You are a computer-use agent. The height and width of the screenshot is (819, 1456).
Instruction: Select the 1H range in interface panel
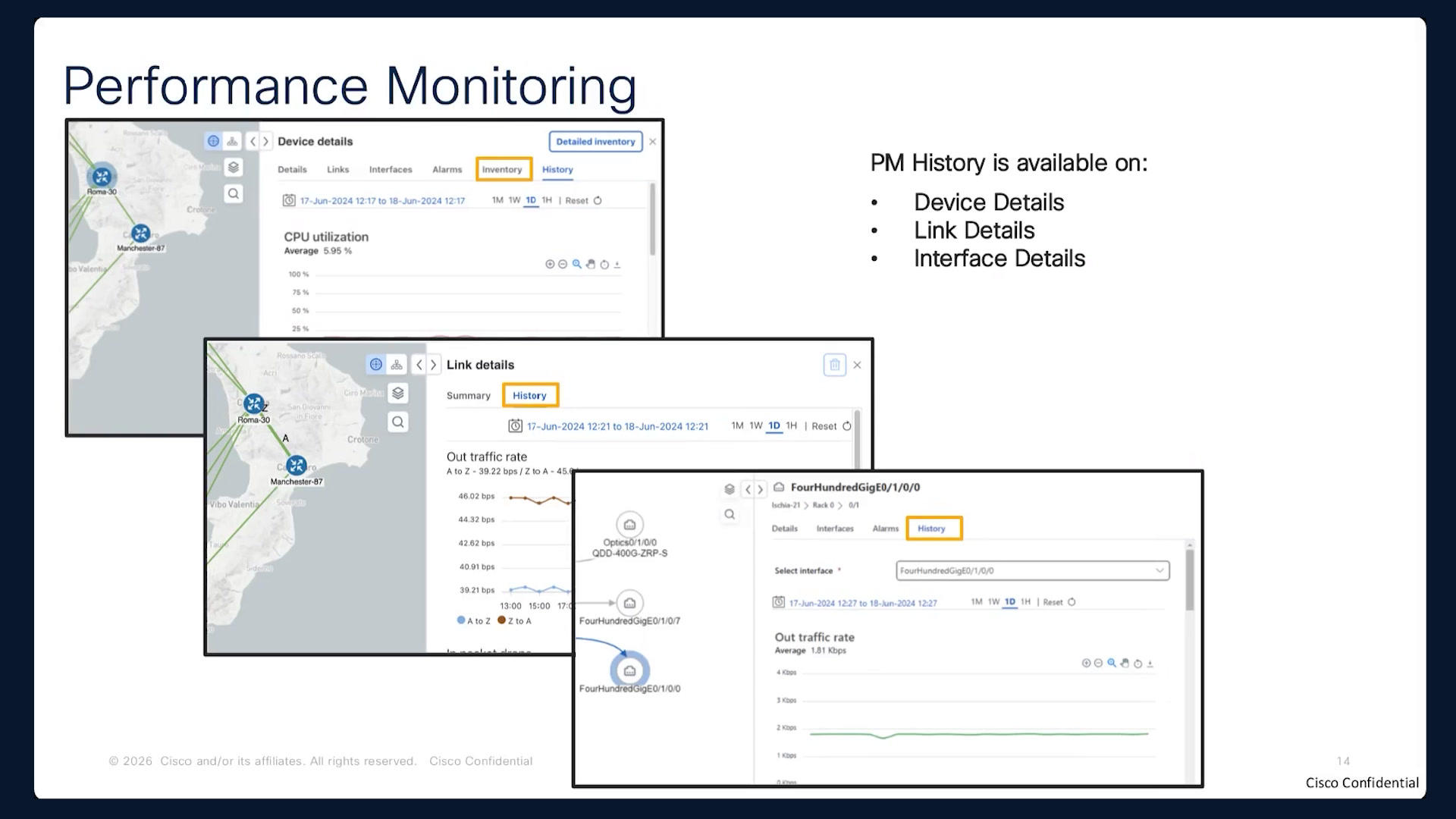pyautogui.click(x=1025, y=602)
